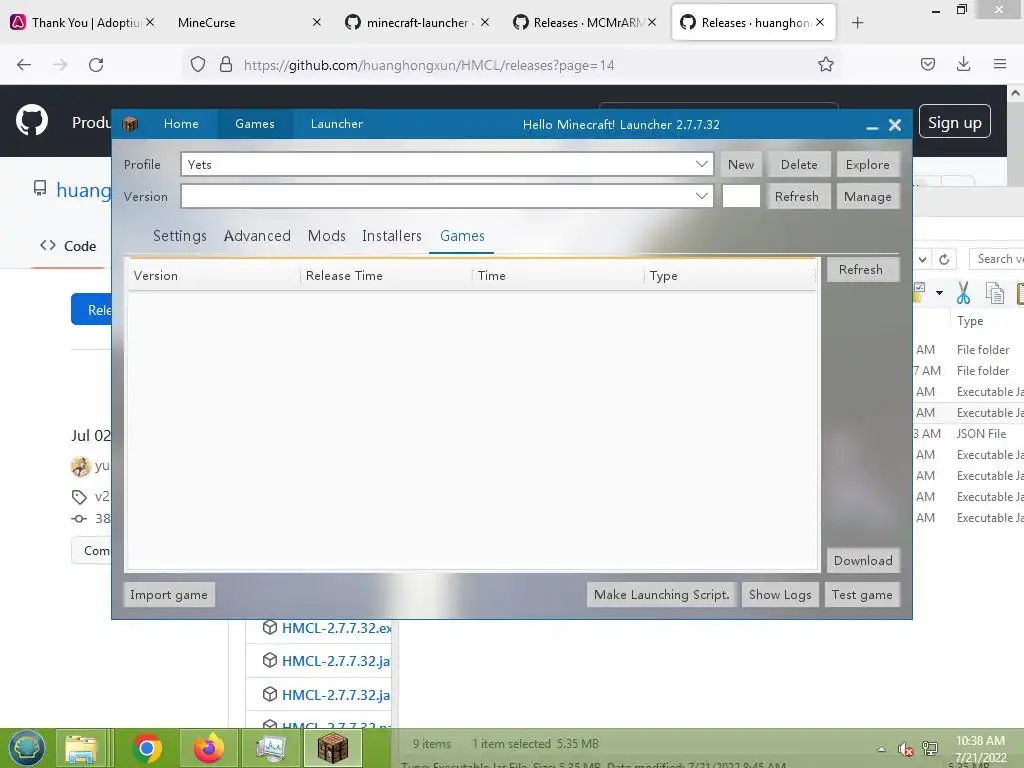Open the Settings sub-tab
The height and width of the screenshot is (768, 1024).
pyautogui.click(x=180, y=236)
